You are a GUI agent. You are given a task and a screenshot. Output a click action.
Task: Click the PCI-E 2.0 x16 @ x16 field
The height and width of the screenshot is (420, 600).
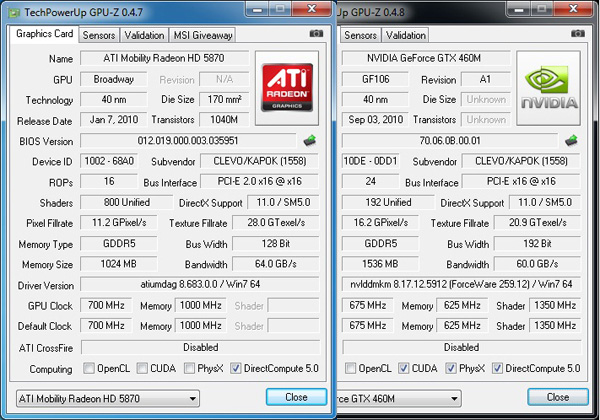pyautogui.click(x=259, y=181)
